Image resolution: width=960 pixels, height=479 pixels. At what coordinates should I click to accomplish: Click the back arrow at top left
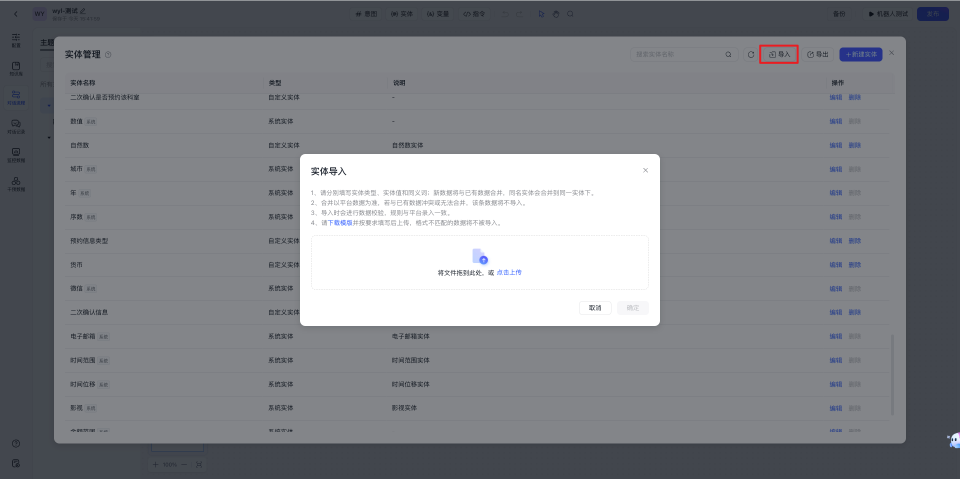pyautogui.click(x=15, y=13)
